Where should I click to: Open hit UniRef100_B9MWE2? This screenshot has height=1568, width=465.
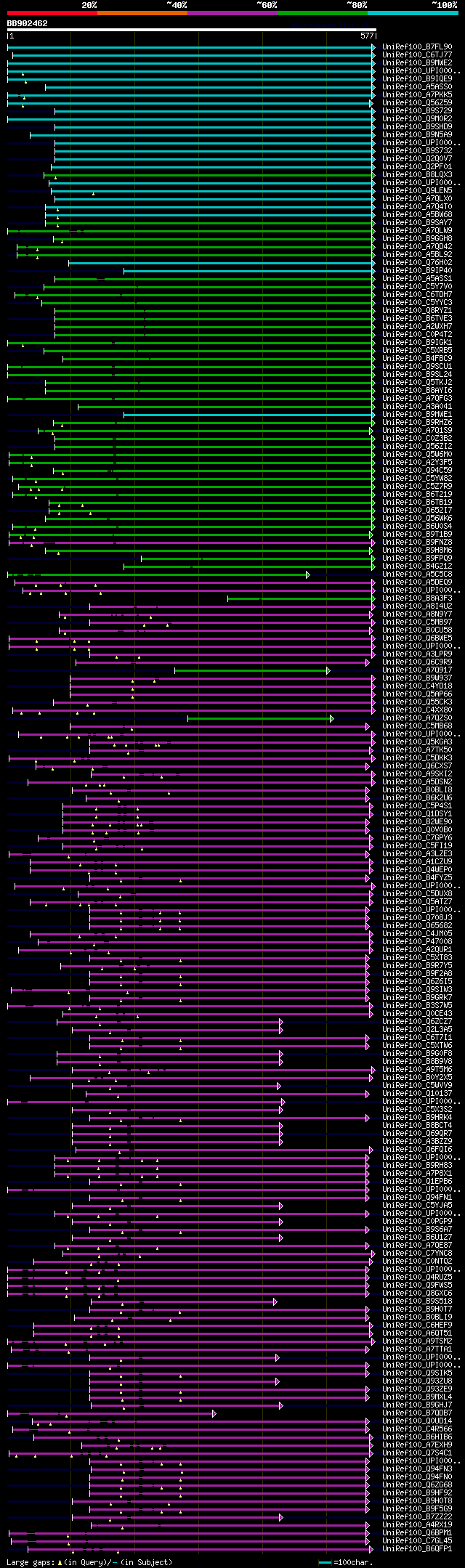(x=417, y=62)
